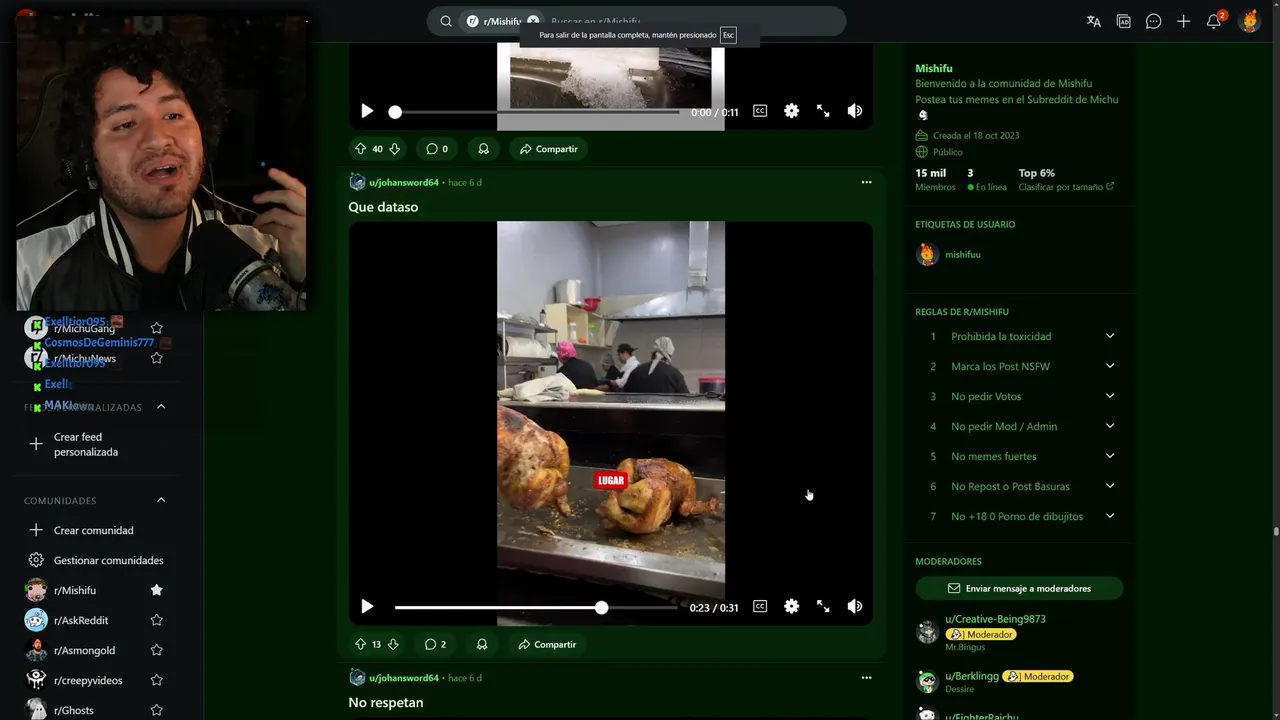Open the translate language icon
Screen dimensions: 1280x720
[1093, 21]
